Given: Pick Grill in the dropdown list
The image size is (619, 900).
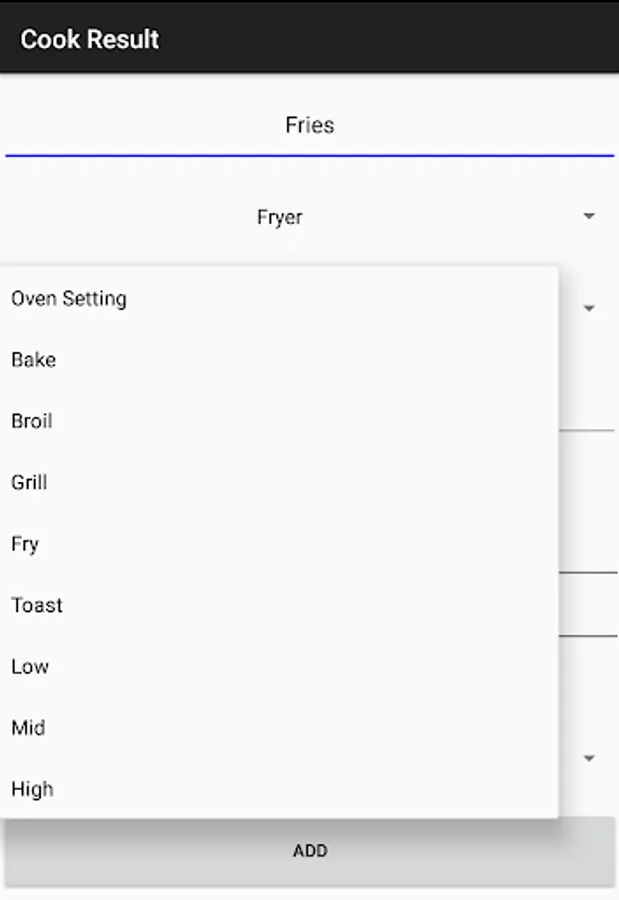Looking at the screenshot, I should (x=30, y=482).
